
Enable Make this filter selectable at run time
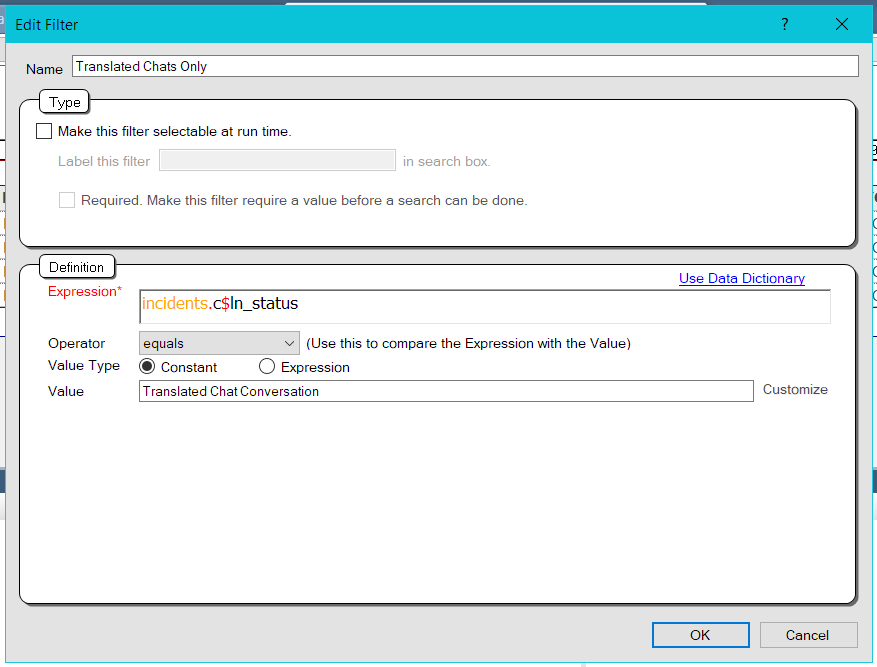point(44,131)
